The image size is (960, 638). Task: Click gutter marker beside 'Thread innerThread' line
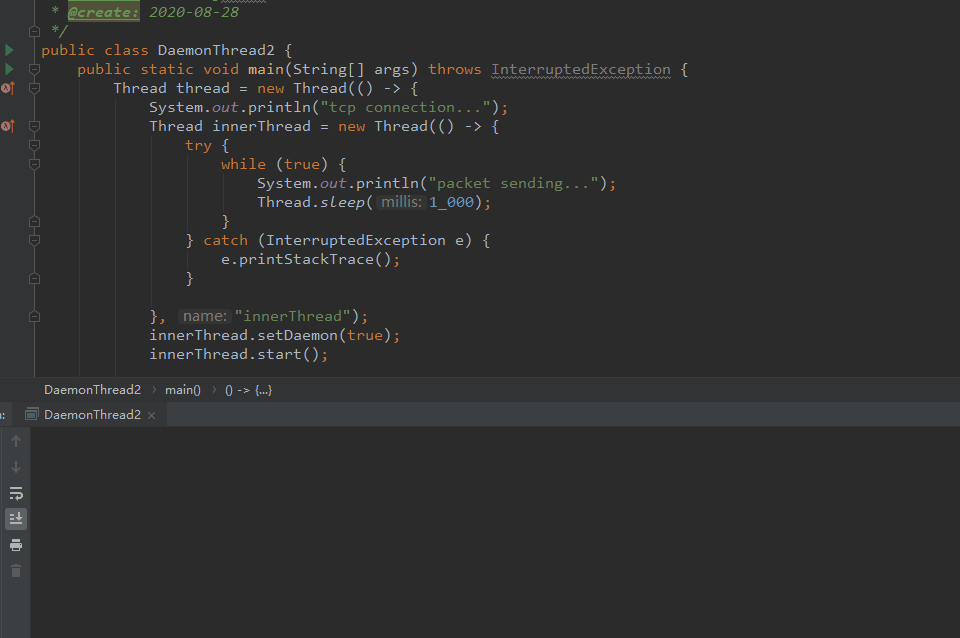[x=8, y=126]
